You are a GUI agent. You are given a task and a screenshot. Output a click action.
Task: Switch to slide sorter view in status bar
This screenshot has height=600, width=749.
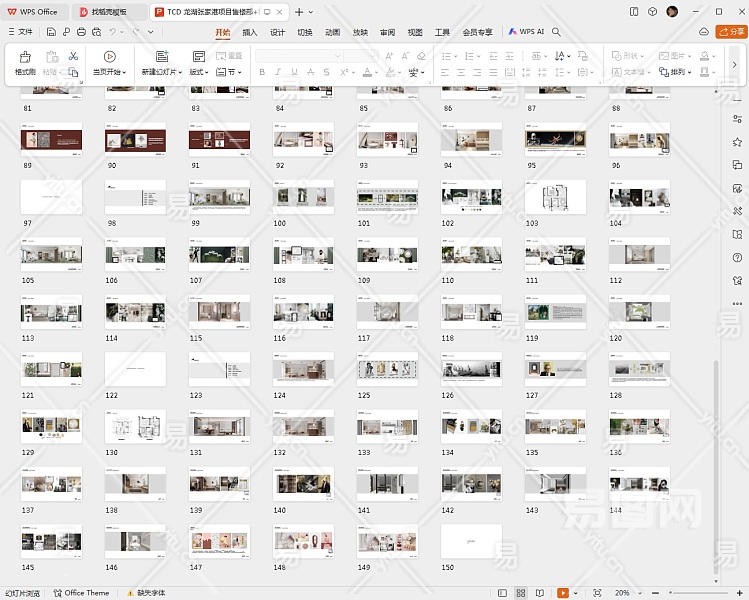tap(521, 593)
